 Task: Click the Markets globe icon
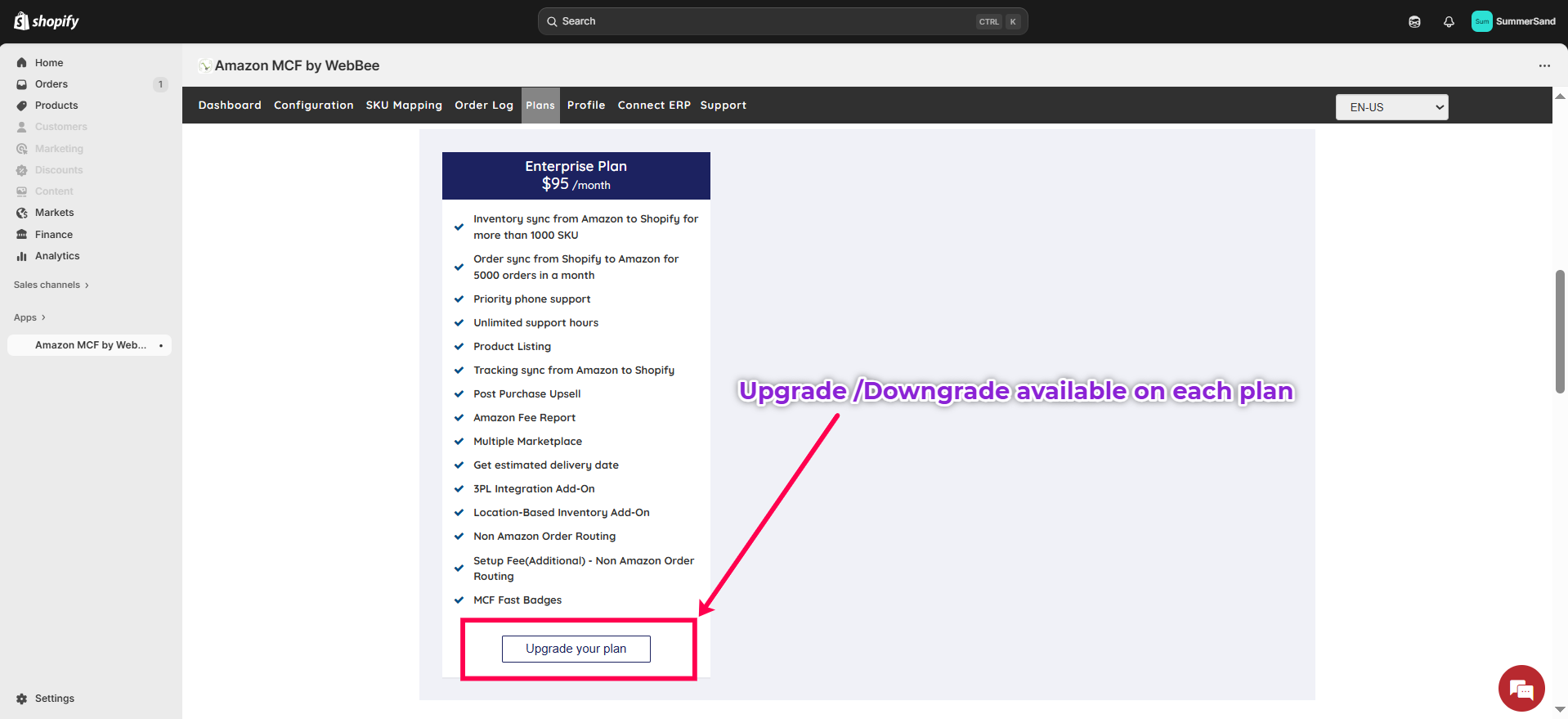(x=22, y=213)
